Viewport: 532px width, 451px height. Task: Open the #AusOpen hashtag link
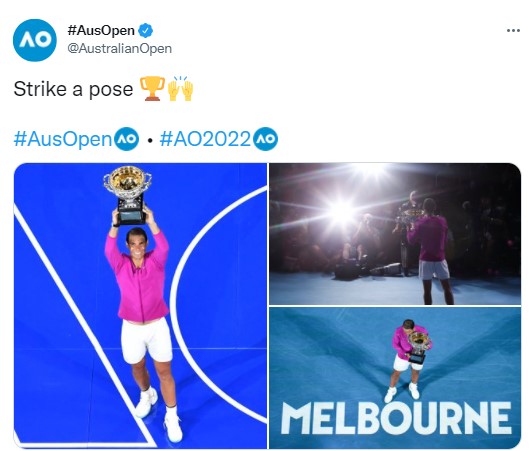[x=62, y=139]
